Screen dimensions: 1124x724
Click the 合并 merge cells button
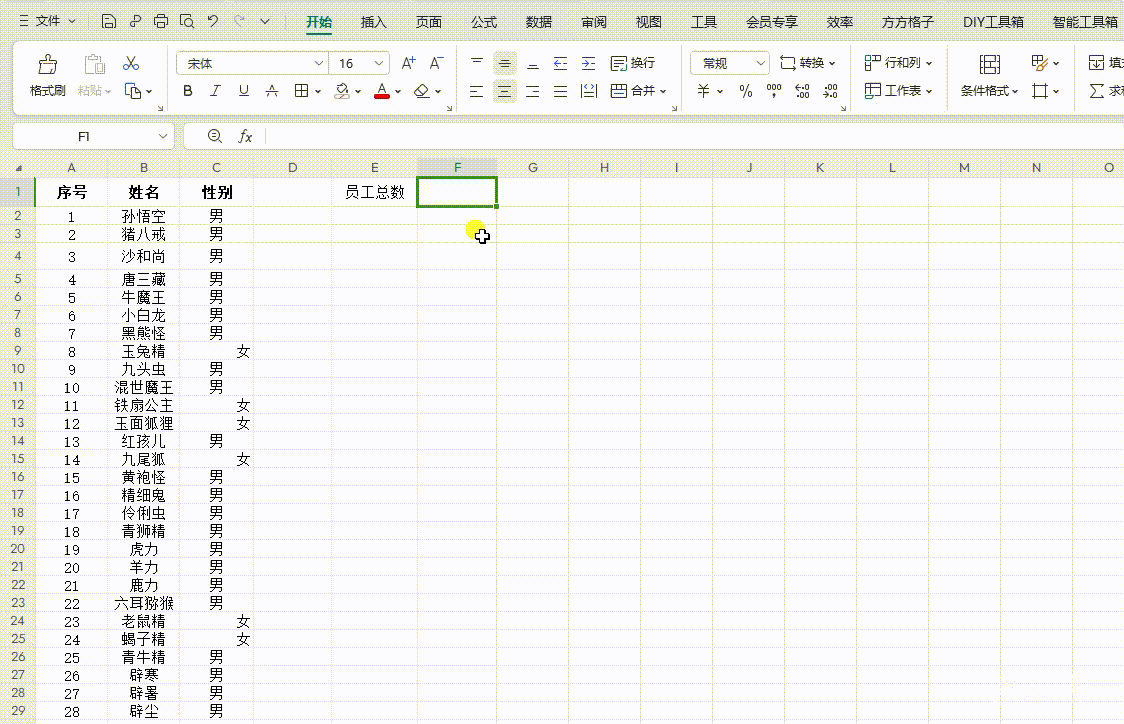point(638,91)
